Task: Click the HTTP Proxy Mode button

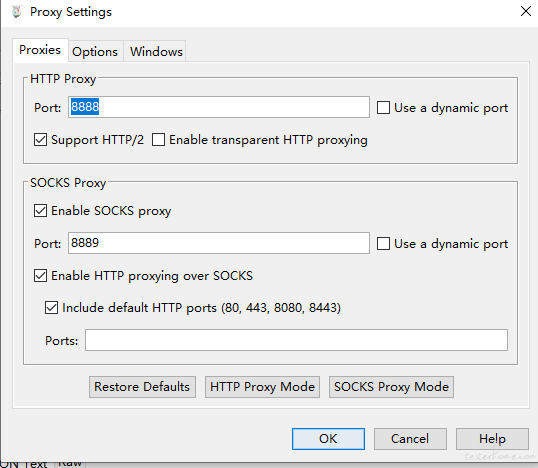Action: click(262, 387)
